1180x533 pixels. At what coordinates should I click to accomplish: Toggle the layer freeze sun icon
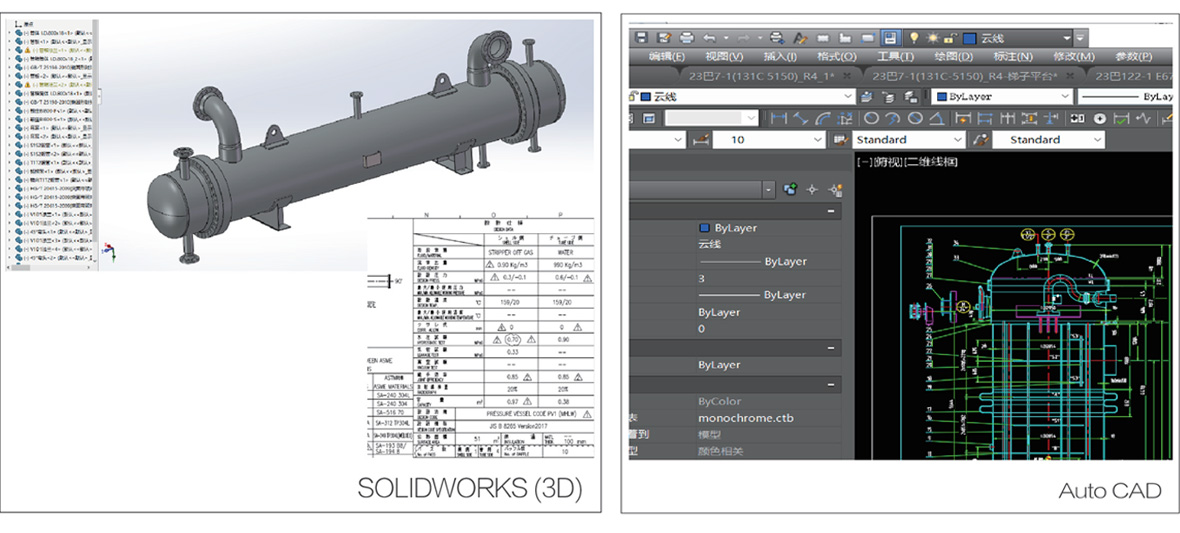pos(930,38)
